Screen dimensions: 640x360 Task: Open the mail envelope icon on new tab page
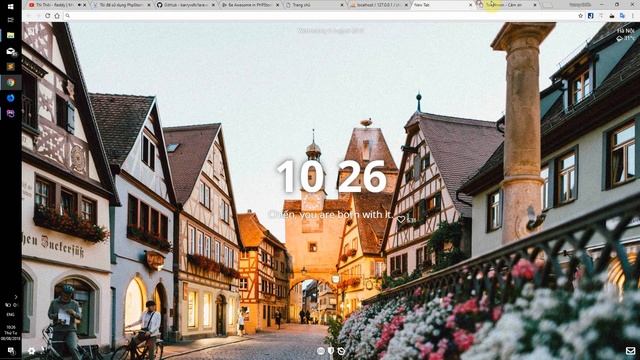pos(630,351)
